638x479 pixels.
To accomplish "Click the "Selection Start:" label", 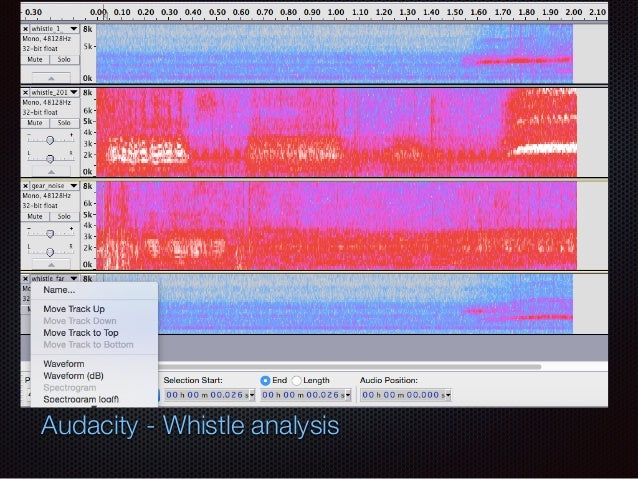I will [193, 380].
